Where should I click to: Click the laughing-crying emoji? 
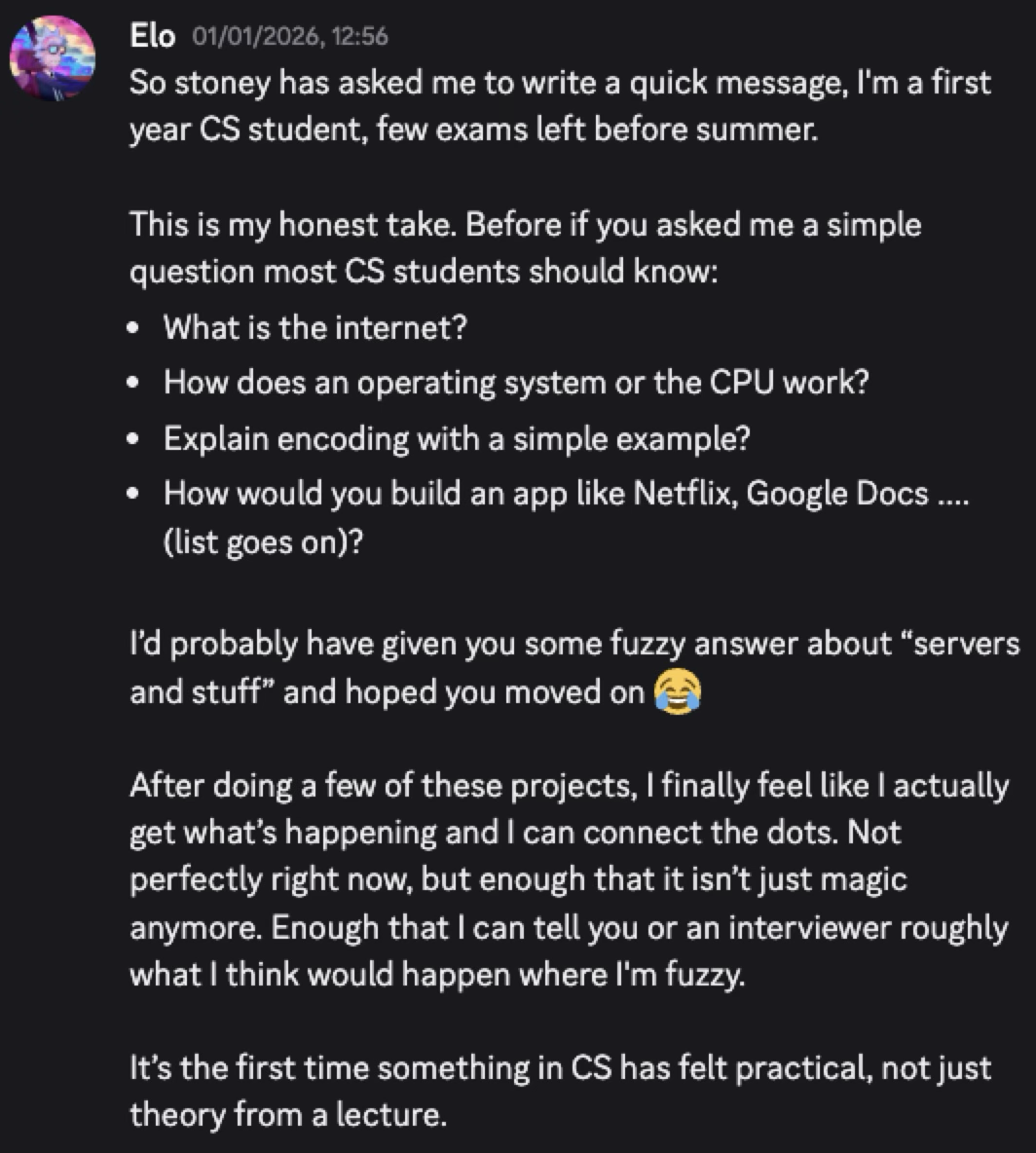tap(679, 691)
